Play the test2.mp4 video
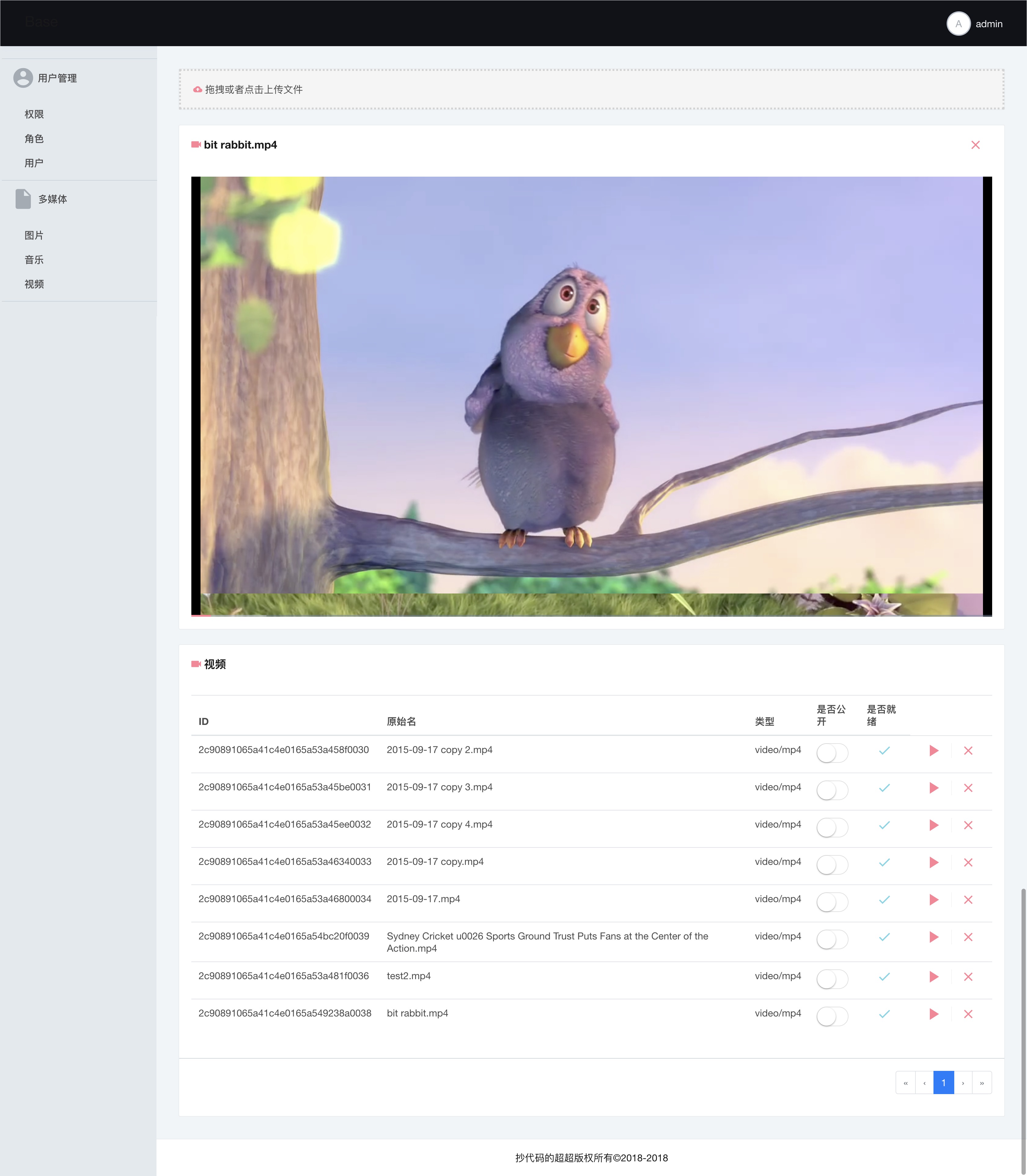 coord(933,976)
